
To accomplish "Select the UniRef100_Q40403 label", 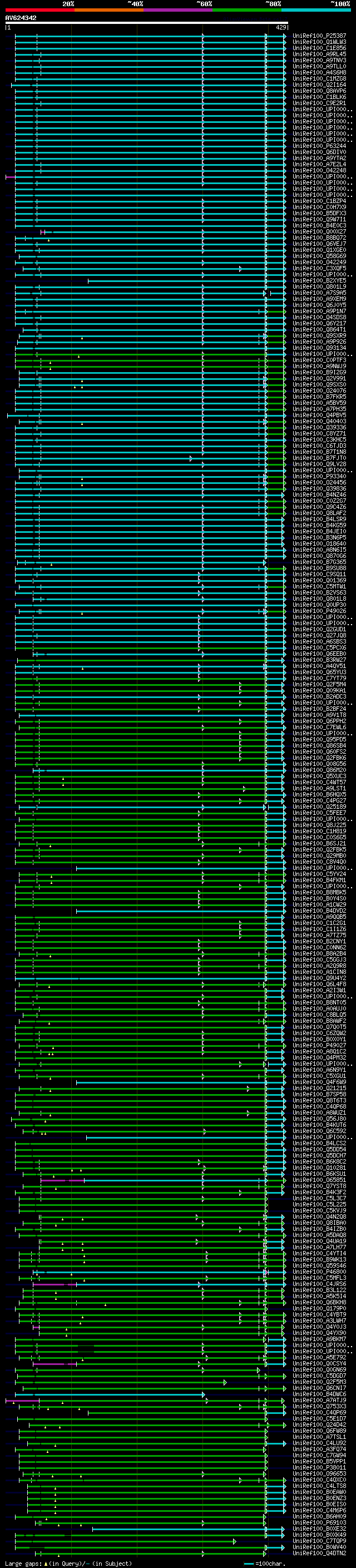I will point(319,421).
